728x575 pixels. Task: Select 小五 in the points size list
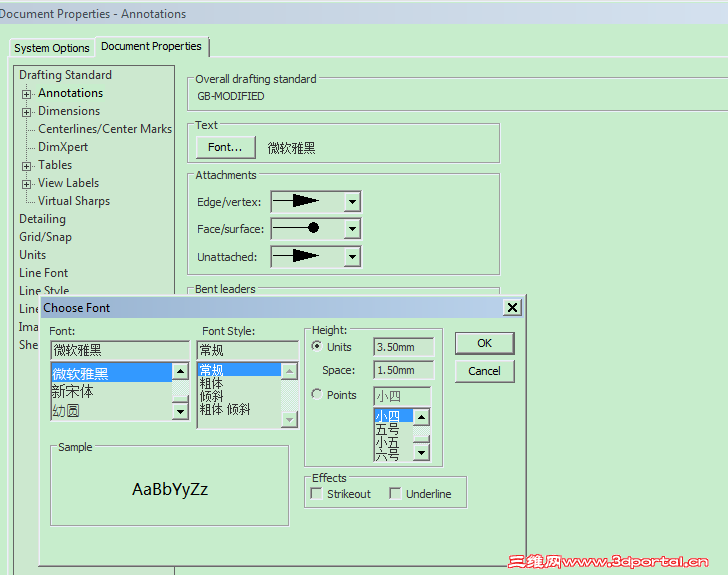393,442
